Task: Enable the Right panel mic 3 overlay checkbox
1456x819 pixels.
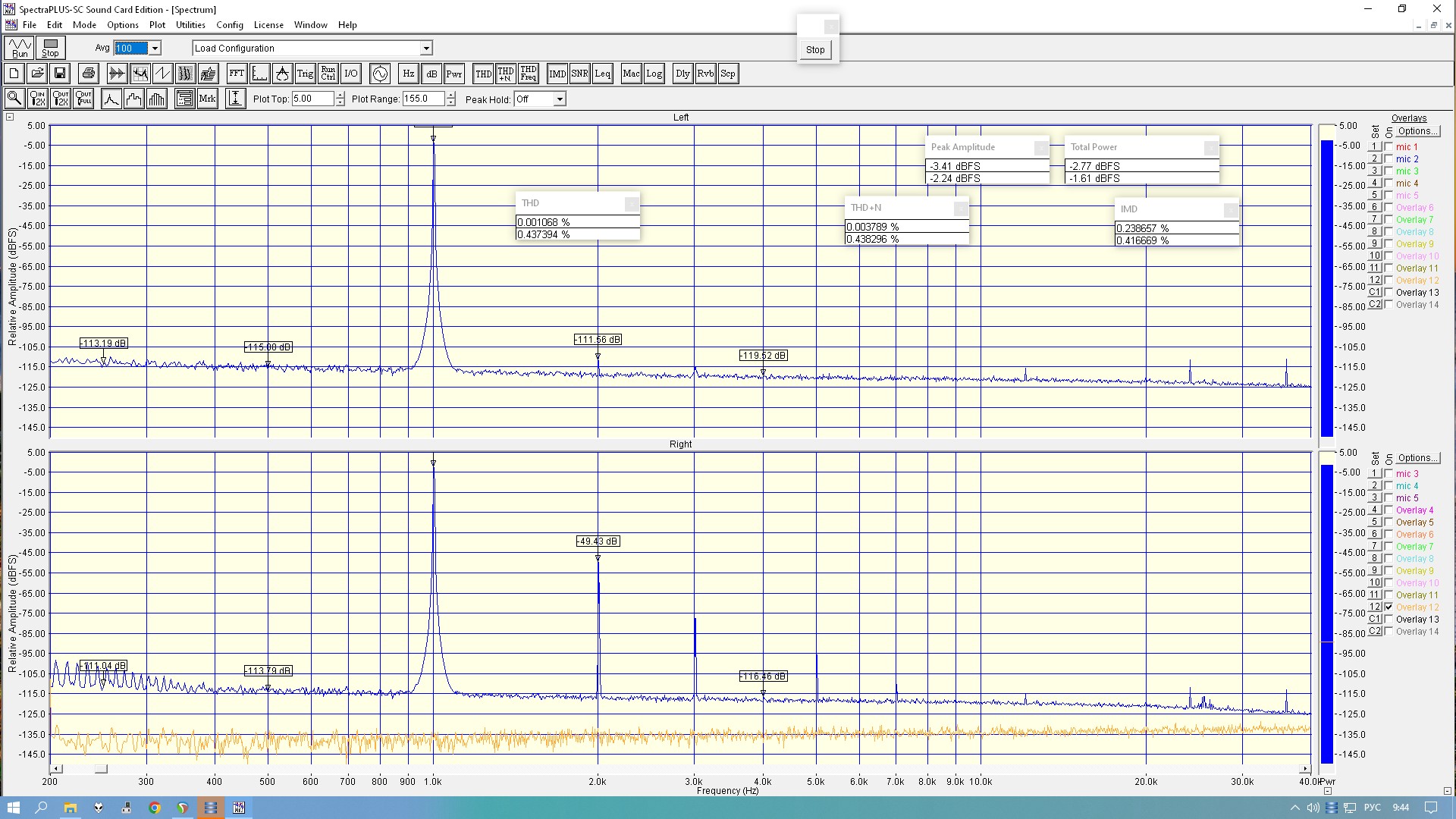Action: pyautogui.click(x=1389, y=473)
